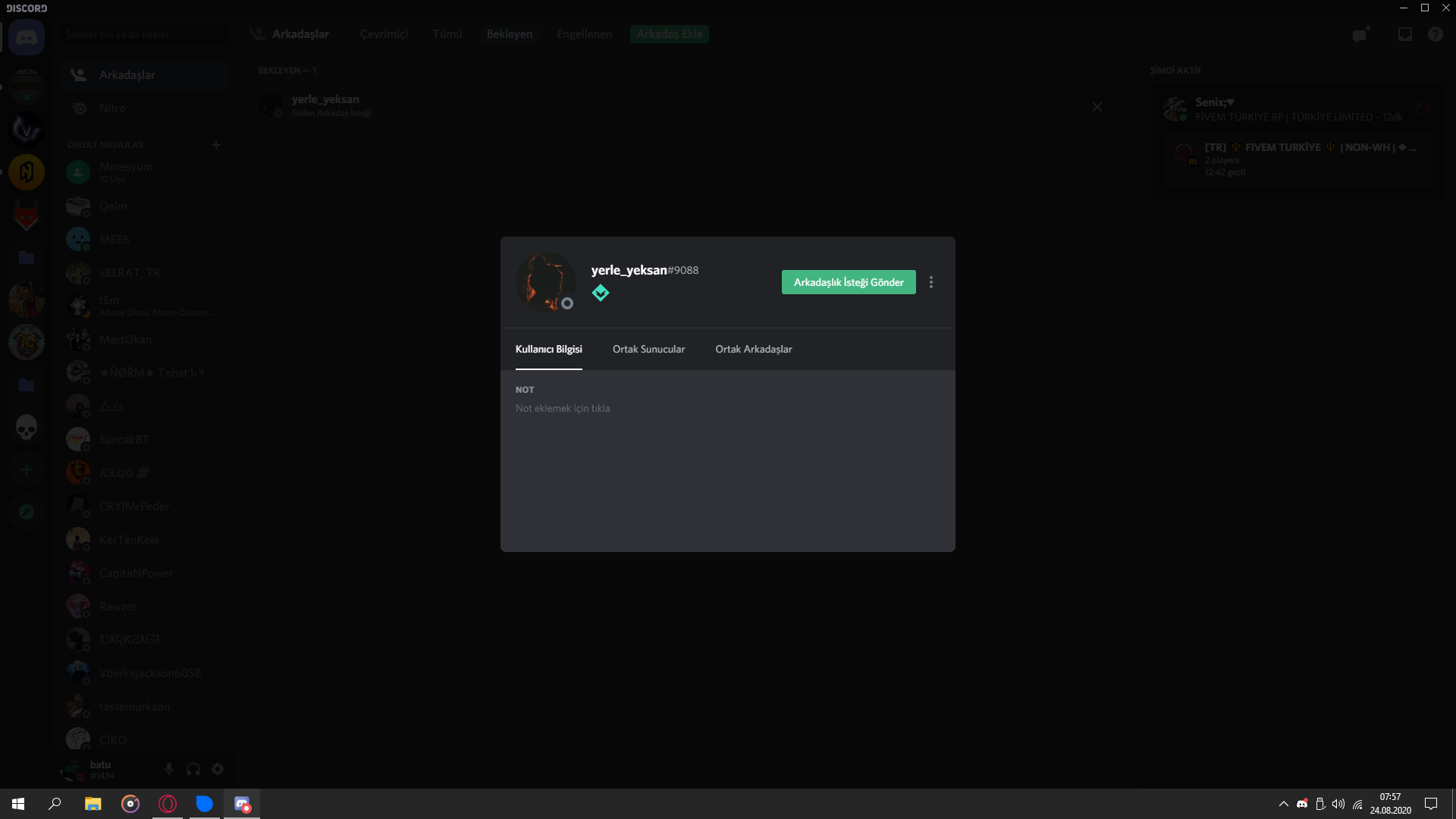Open the new group DM icon in the header

tap(1362, 34)
